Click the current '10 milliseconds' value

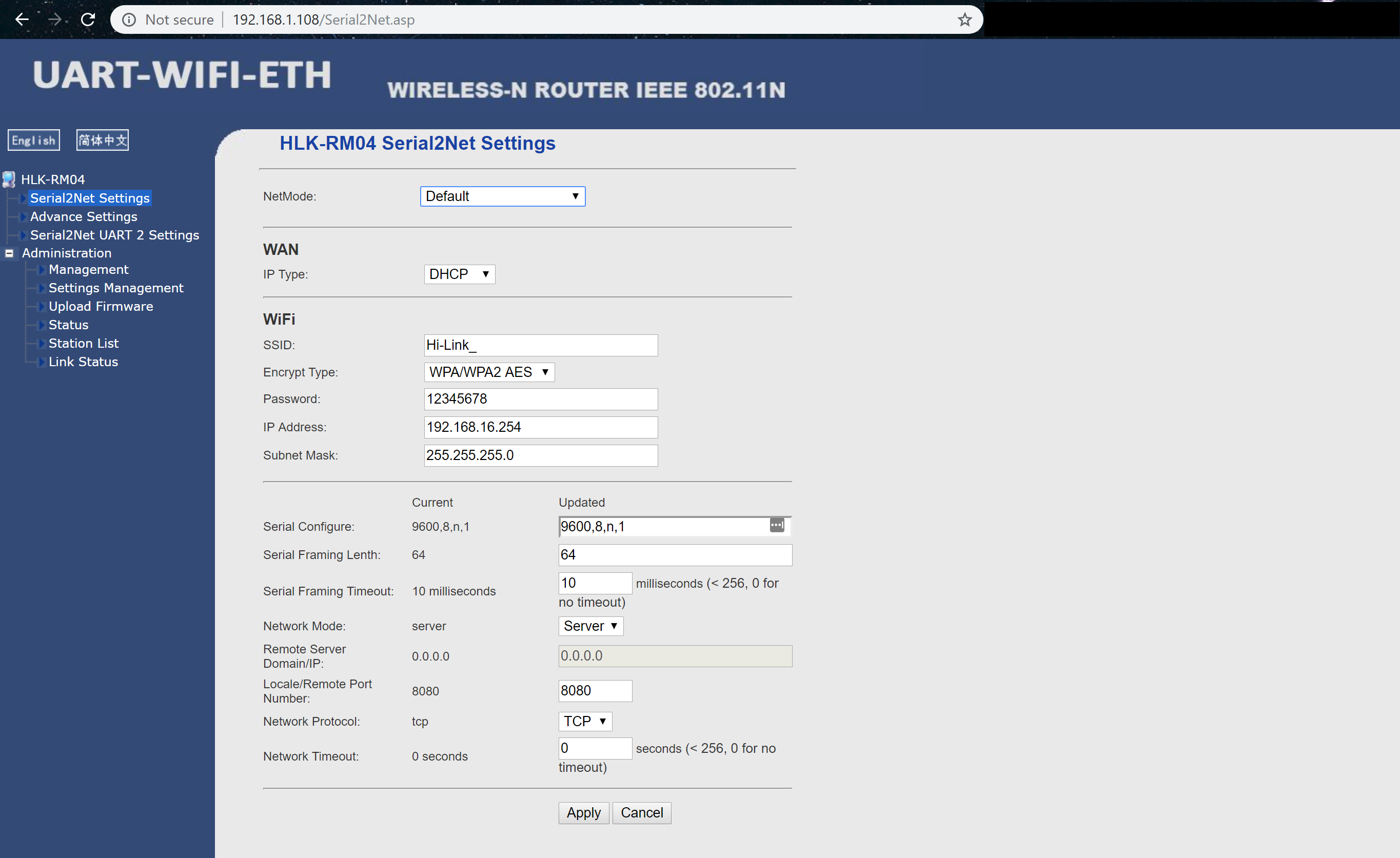pyautogui.click(x=453, y=592)
